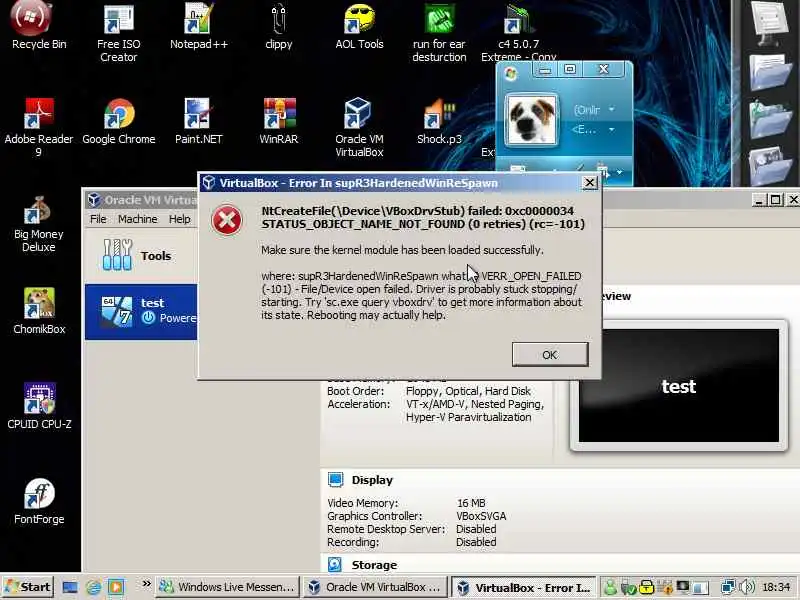Click the Display section header icon

pos(335,480)
